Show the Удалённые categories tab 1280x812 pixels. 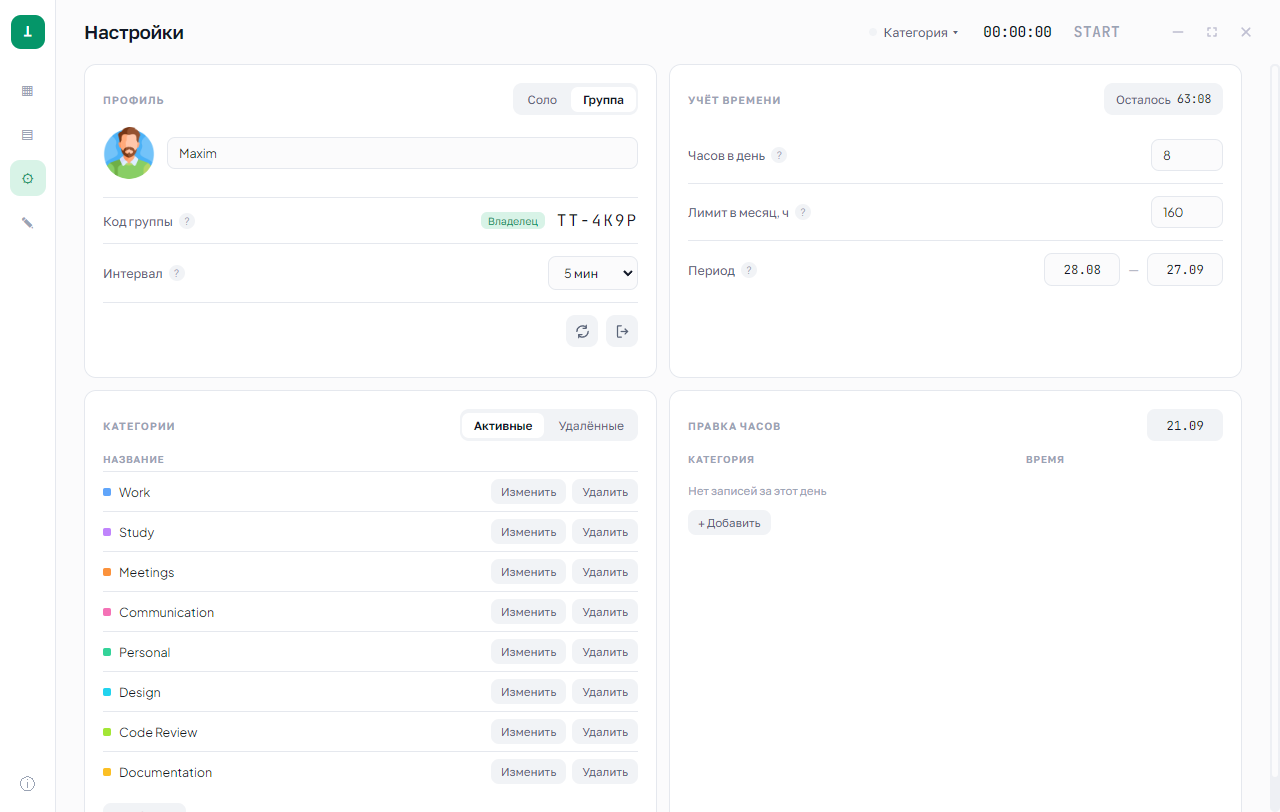pyautogui.click(x=591, y=426)
